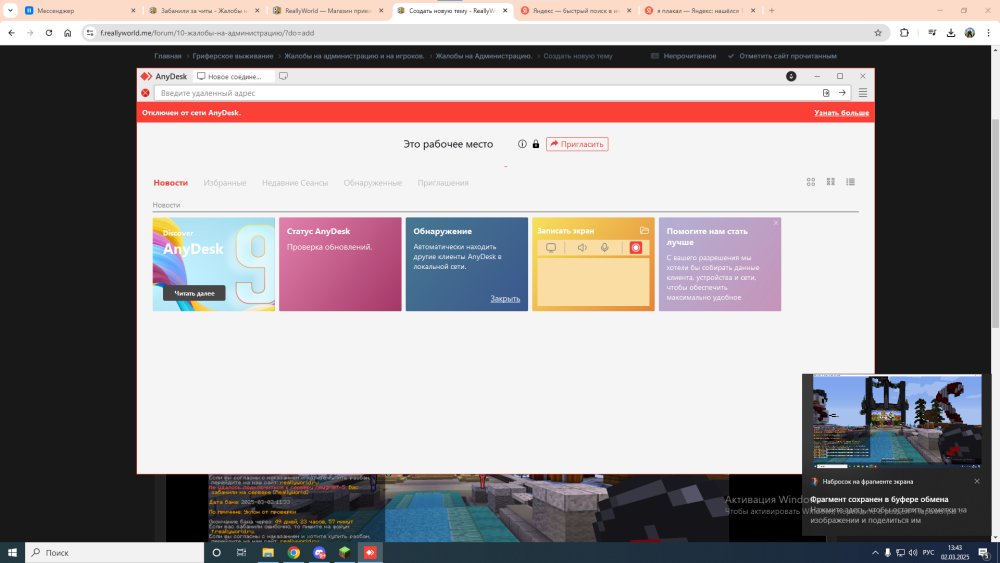Select the 'Избранные' tab in AnyDesk
Viewport: 1000px width, 563px height.
(224, 182)
